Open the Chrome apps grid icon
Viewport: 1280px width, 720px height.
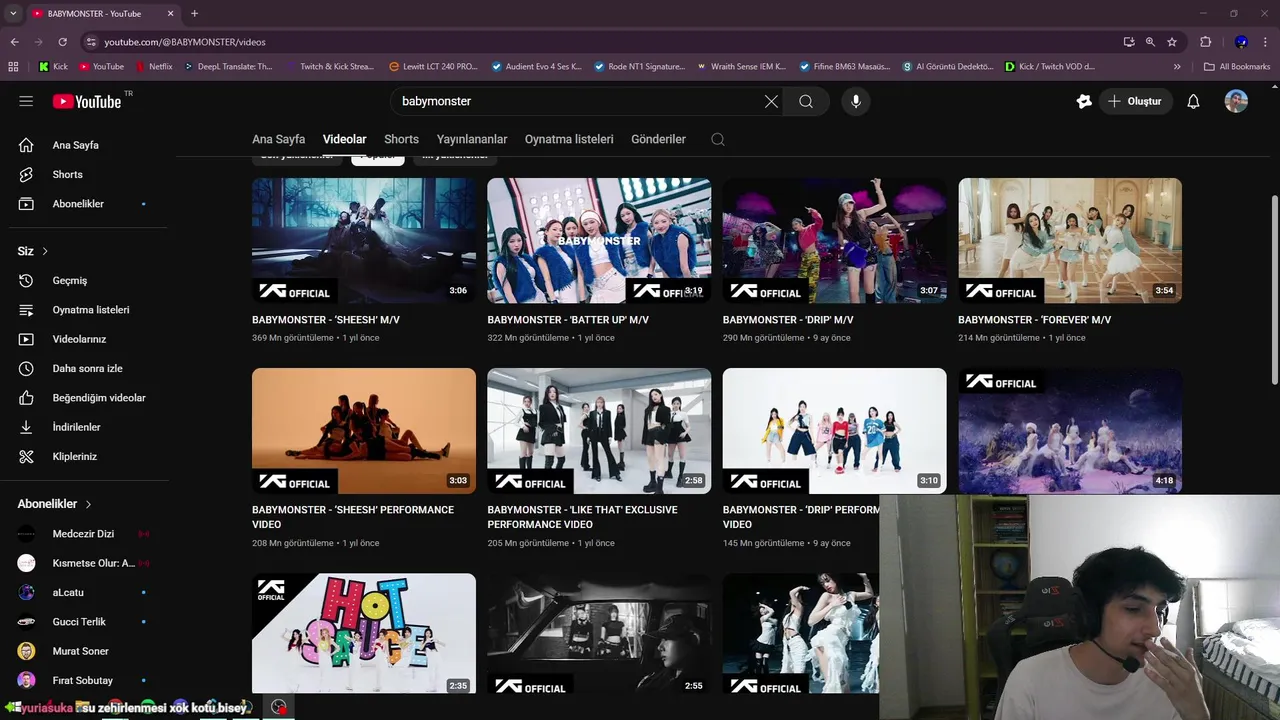point(13,67)
